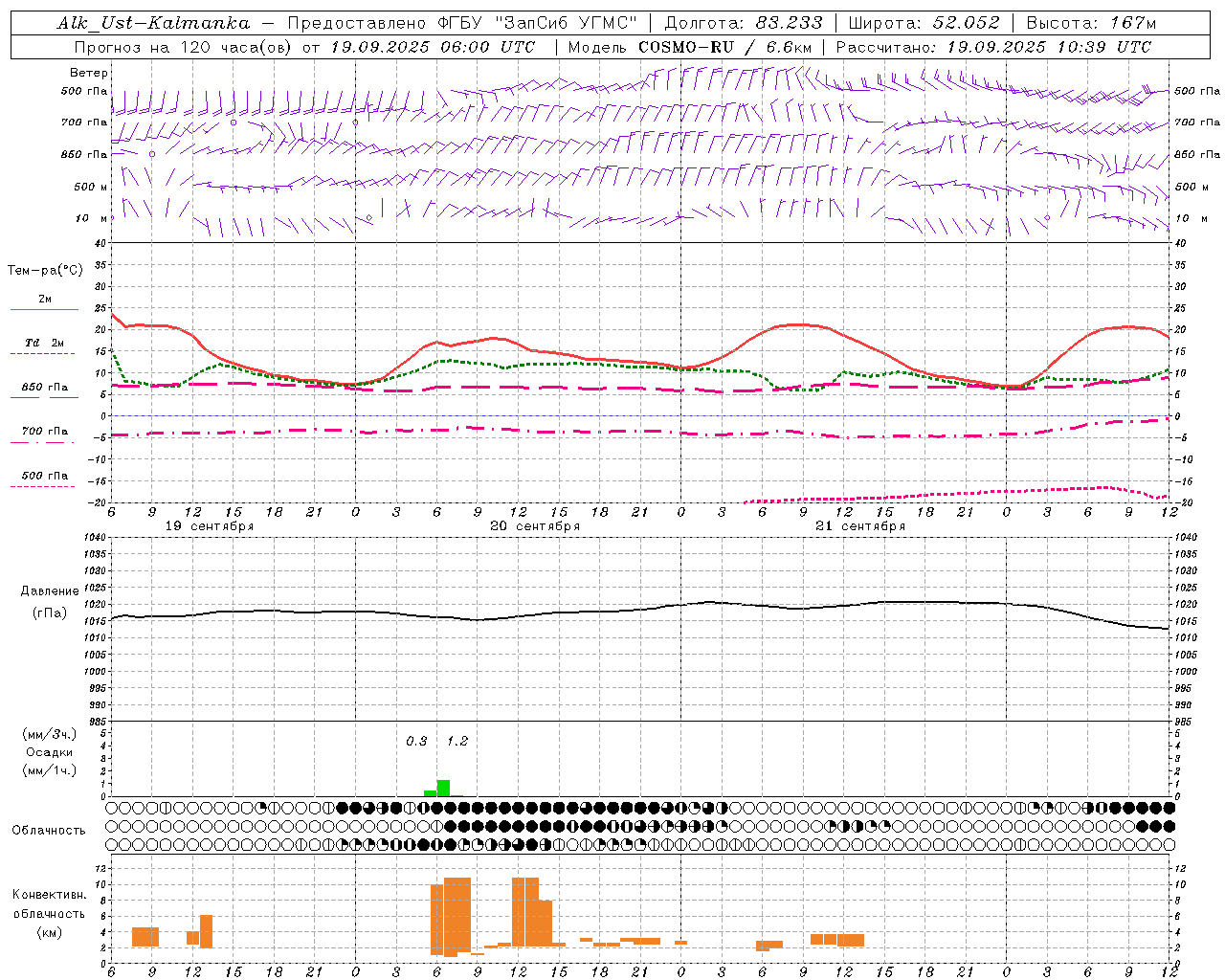Click the 19 сентября date label
The image size is (1225, 980).
point(210,526)
